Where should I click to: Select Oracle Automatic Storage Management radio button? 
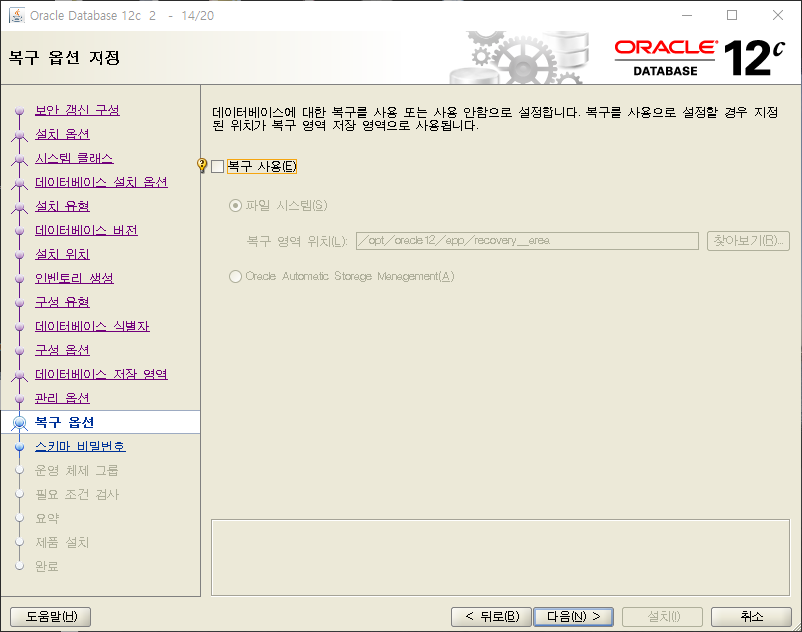click(x=235, y=277)
